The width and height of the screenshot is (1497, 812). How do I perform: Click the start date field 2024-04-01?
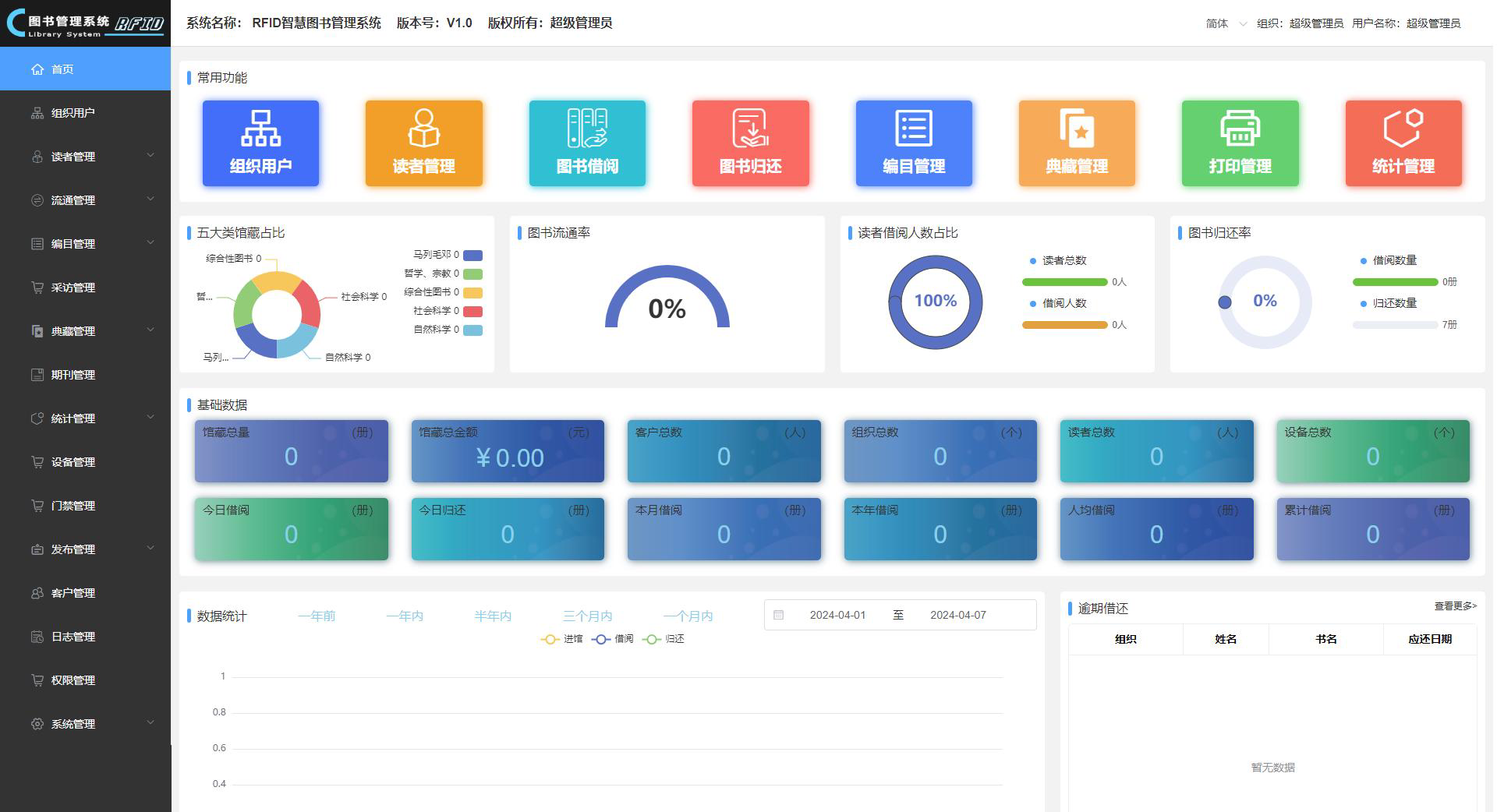pos(837,615)
